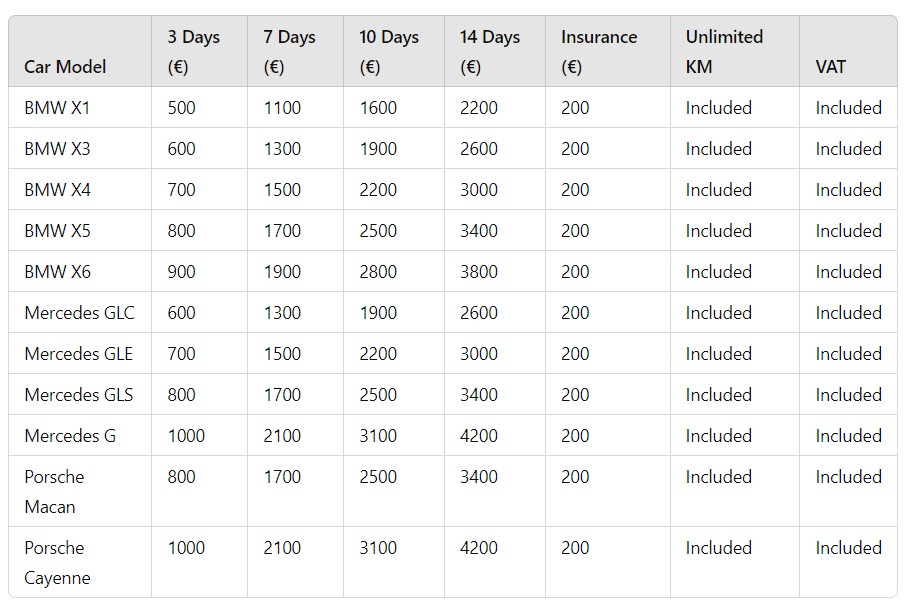Click BMW X3 14-day price 2600
This screenshot has height=612, width=915.
[479, 149]
